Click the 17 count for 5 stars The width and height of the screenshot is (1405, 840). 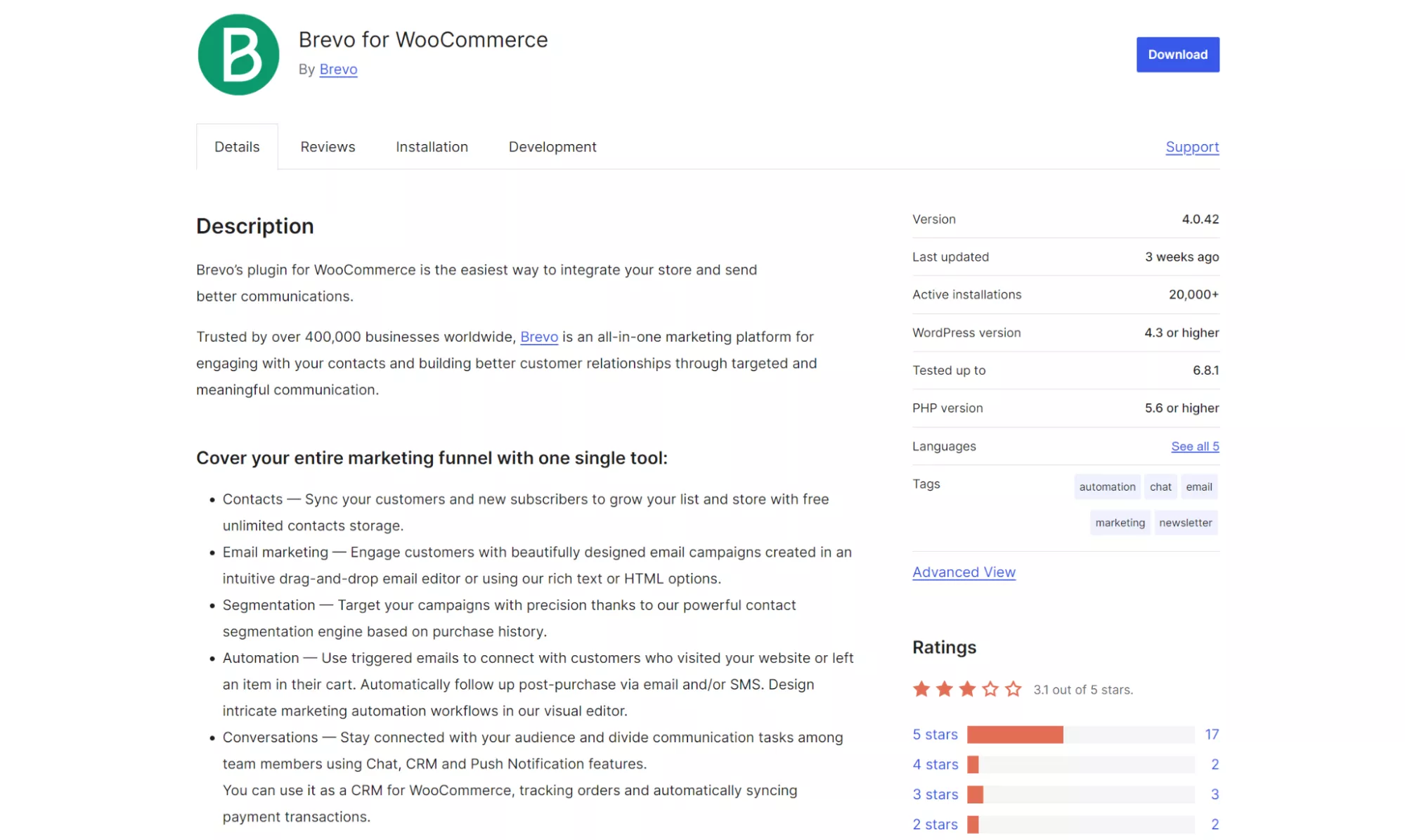1212,735
